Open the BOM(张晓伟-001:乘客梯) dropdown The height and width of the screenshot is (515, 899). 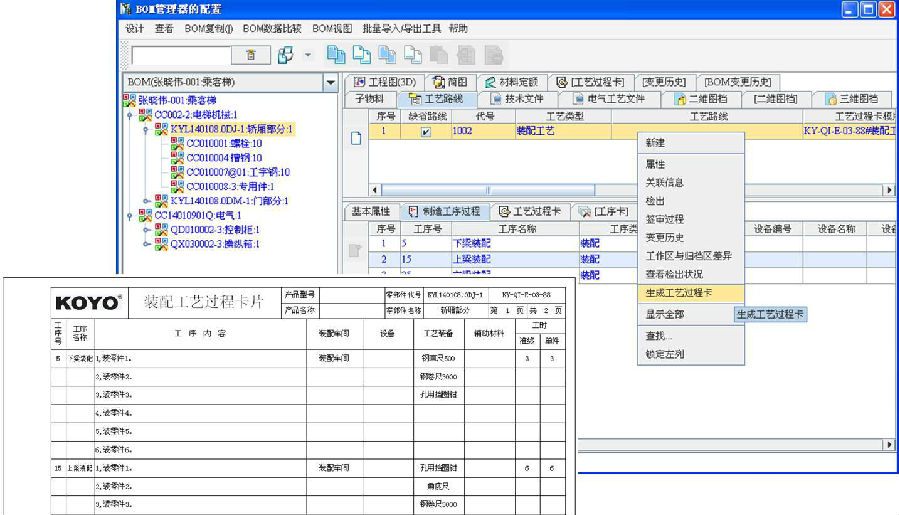click(x=331, y=82)
